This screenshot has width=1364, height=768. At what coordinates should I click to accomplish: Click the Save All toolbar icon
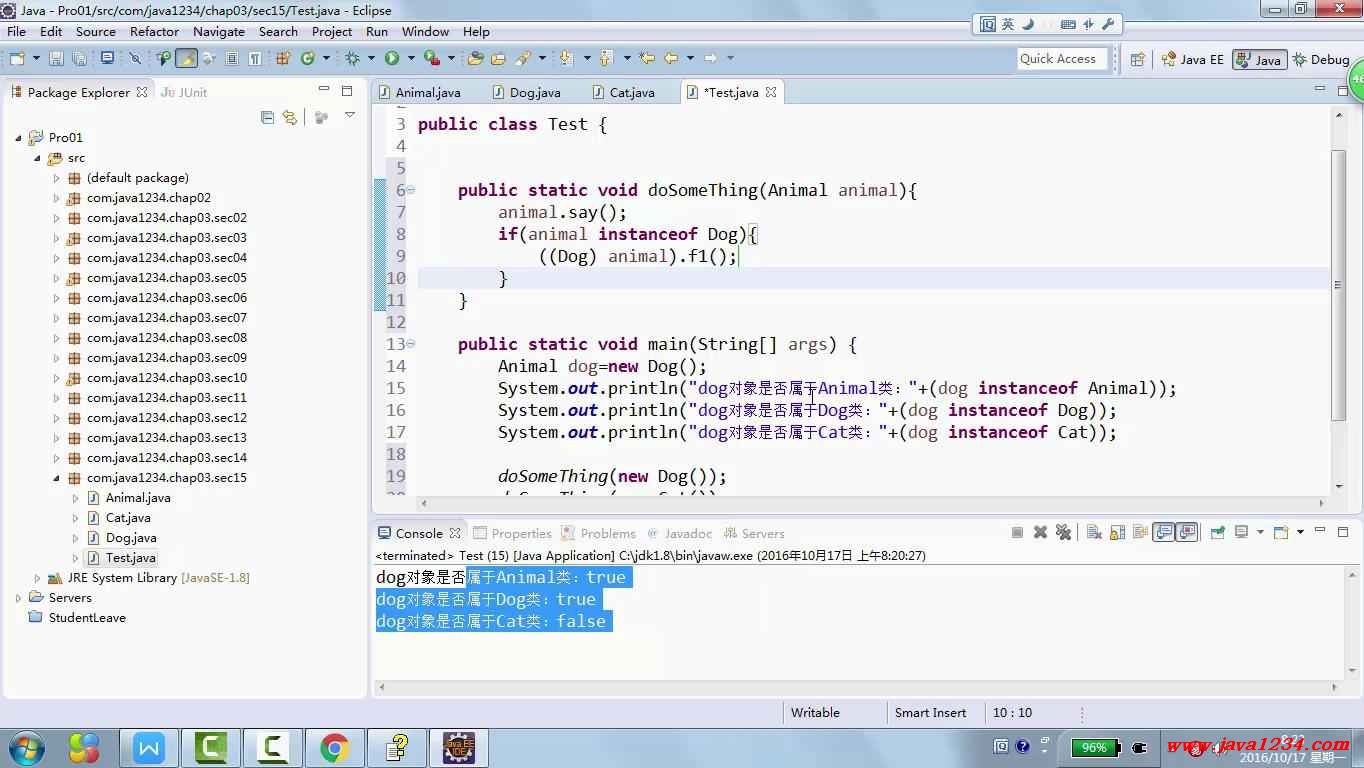[79, 58]
